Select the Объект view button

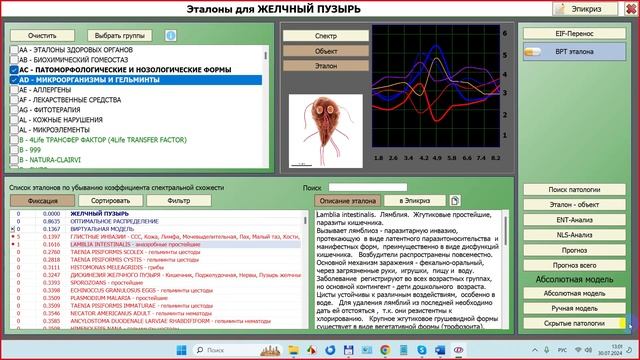326,51
